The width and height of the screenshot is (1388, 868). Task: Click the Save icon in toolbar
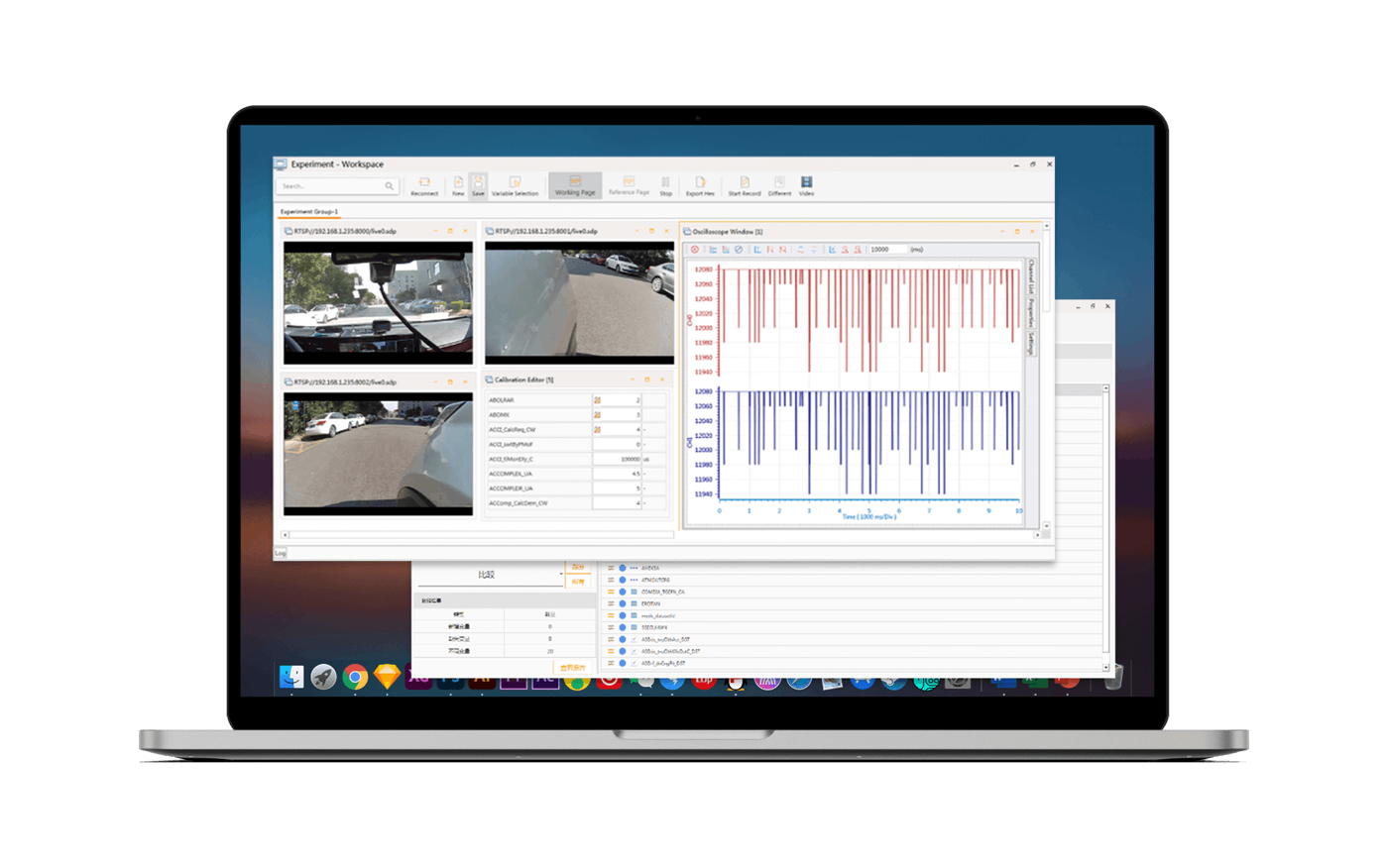tap(478, 184)
